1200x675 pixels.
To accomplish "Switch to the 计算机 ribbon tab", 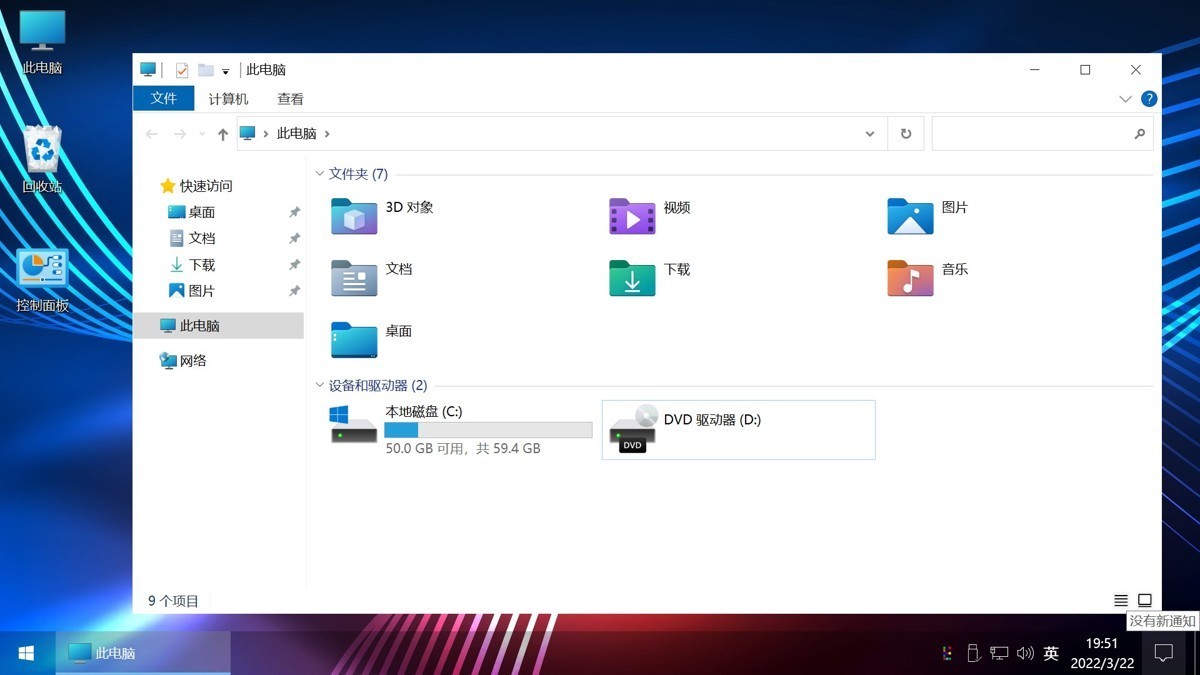I will click(x=228, y=98).
